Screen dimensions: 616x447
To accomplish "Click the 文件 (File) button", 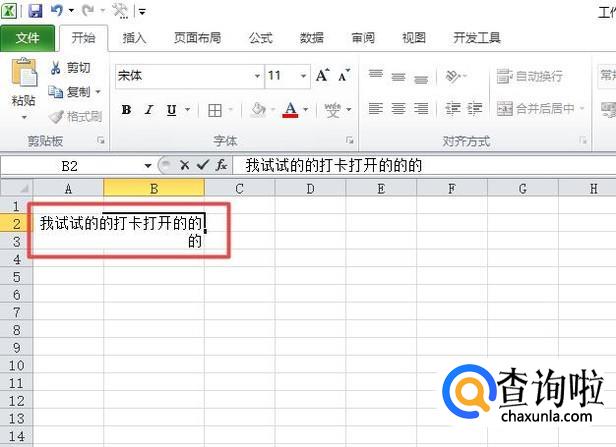I will click(x=28, y=38).
